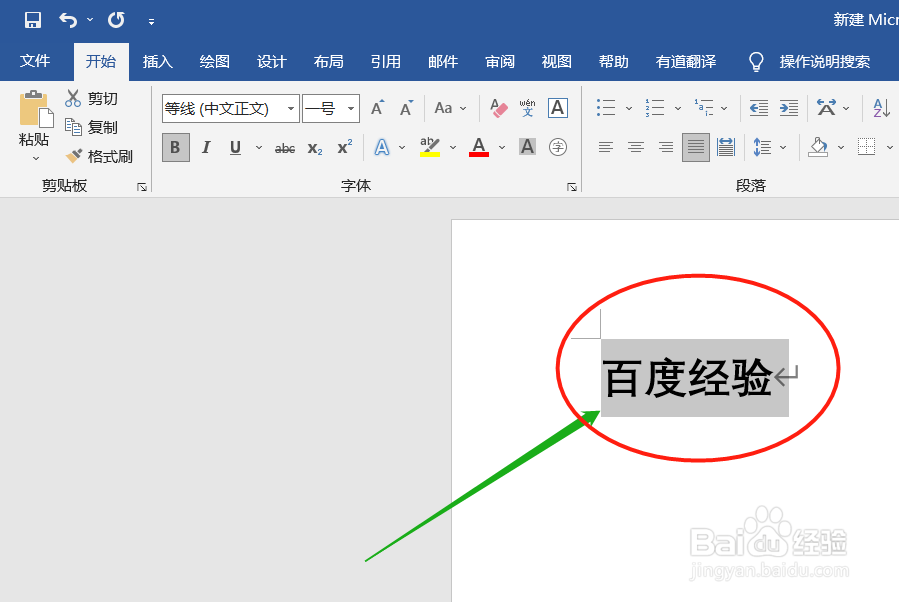Open the 审阅 tab
Image resolution: width=899 pixels, height=602 pixels.
(x=499, y=61)
